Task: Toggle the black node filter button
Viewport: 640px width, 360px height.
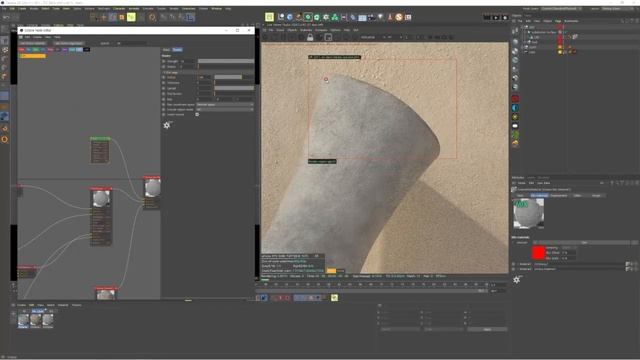Action: point(87,49)
